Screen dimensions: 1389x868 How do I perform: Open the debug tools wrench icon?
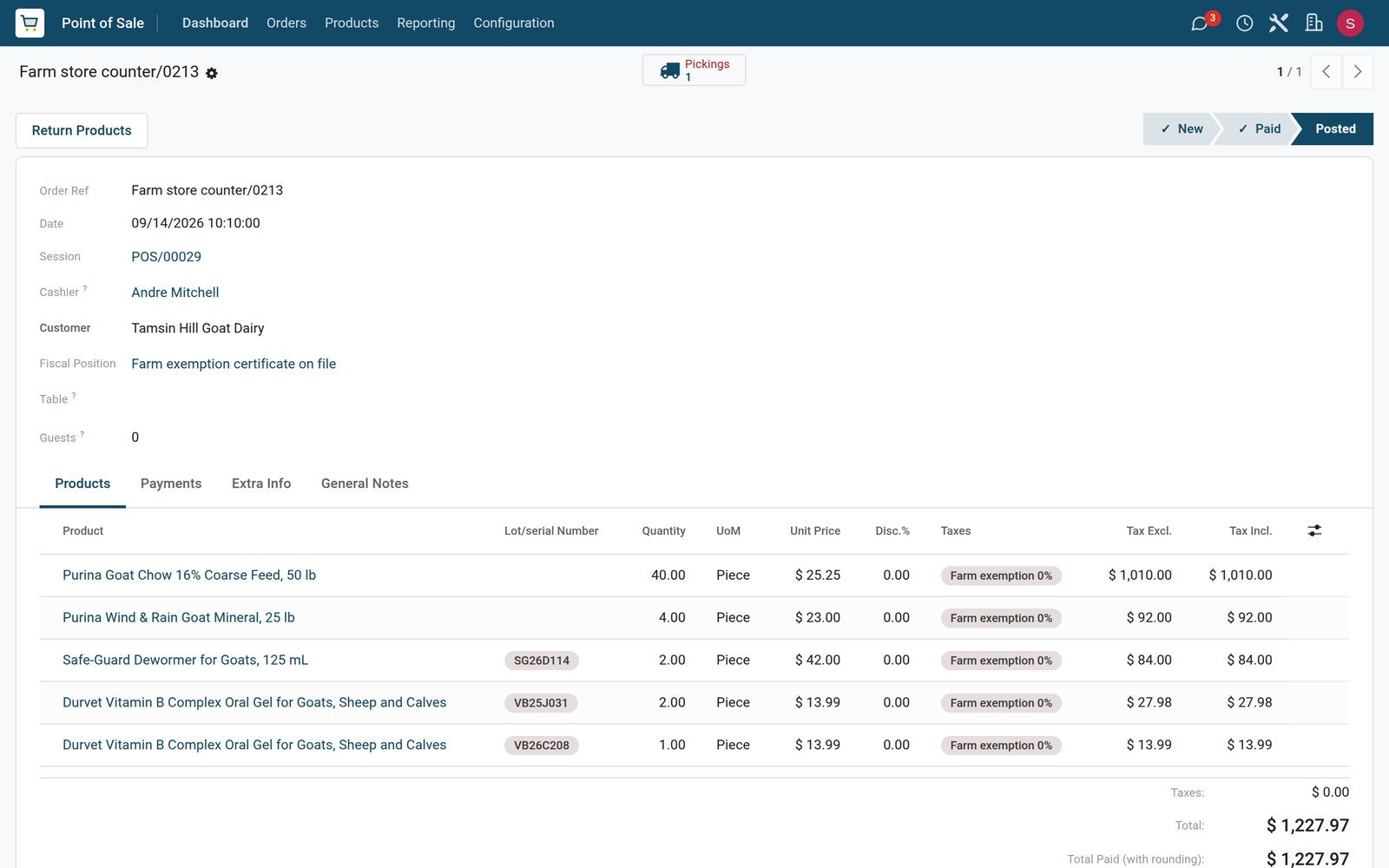[x=1279, y=23]
